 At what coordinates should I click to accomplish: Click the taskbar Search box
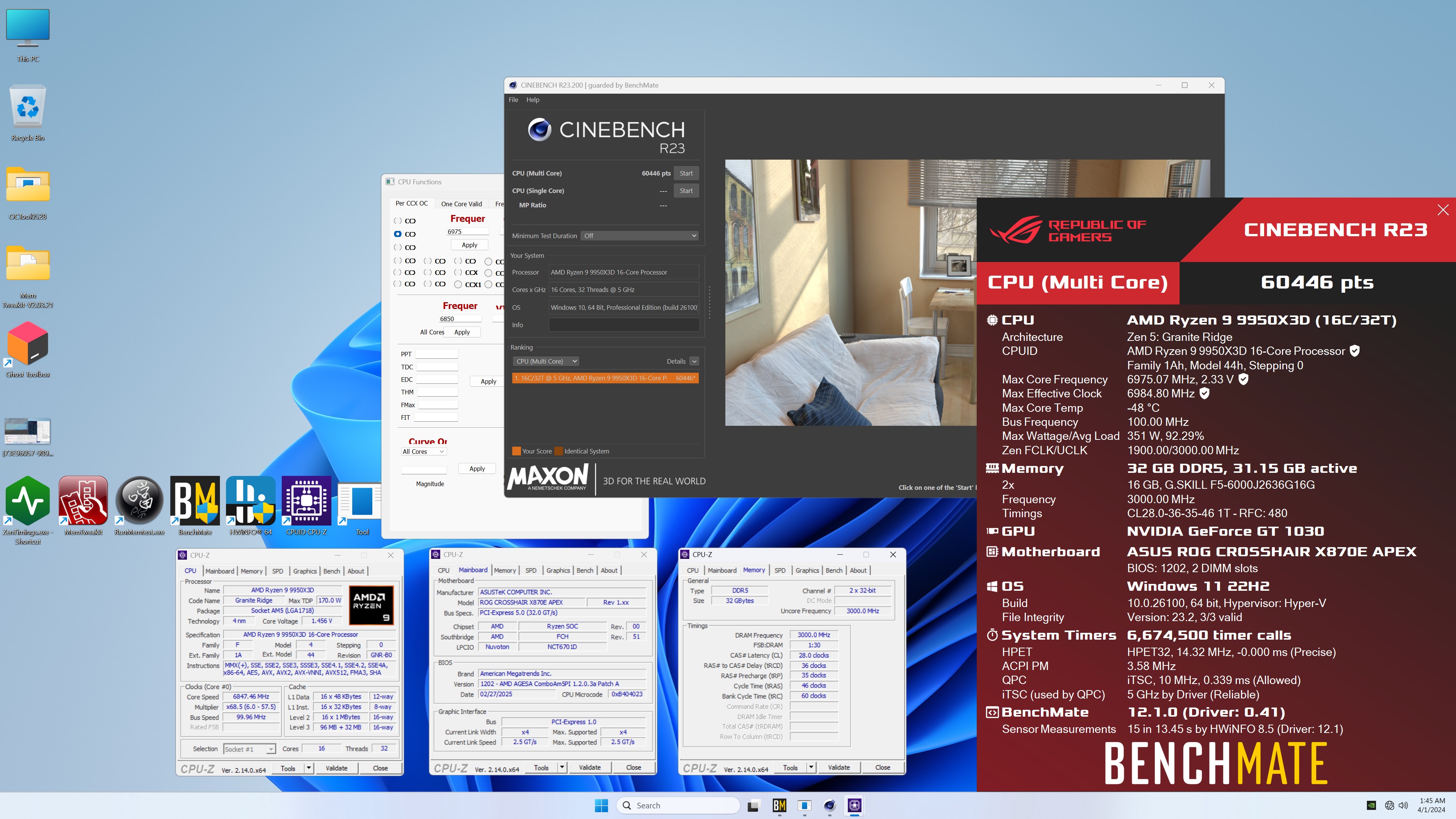[678, 805]
